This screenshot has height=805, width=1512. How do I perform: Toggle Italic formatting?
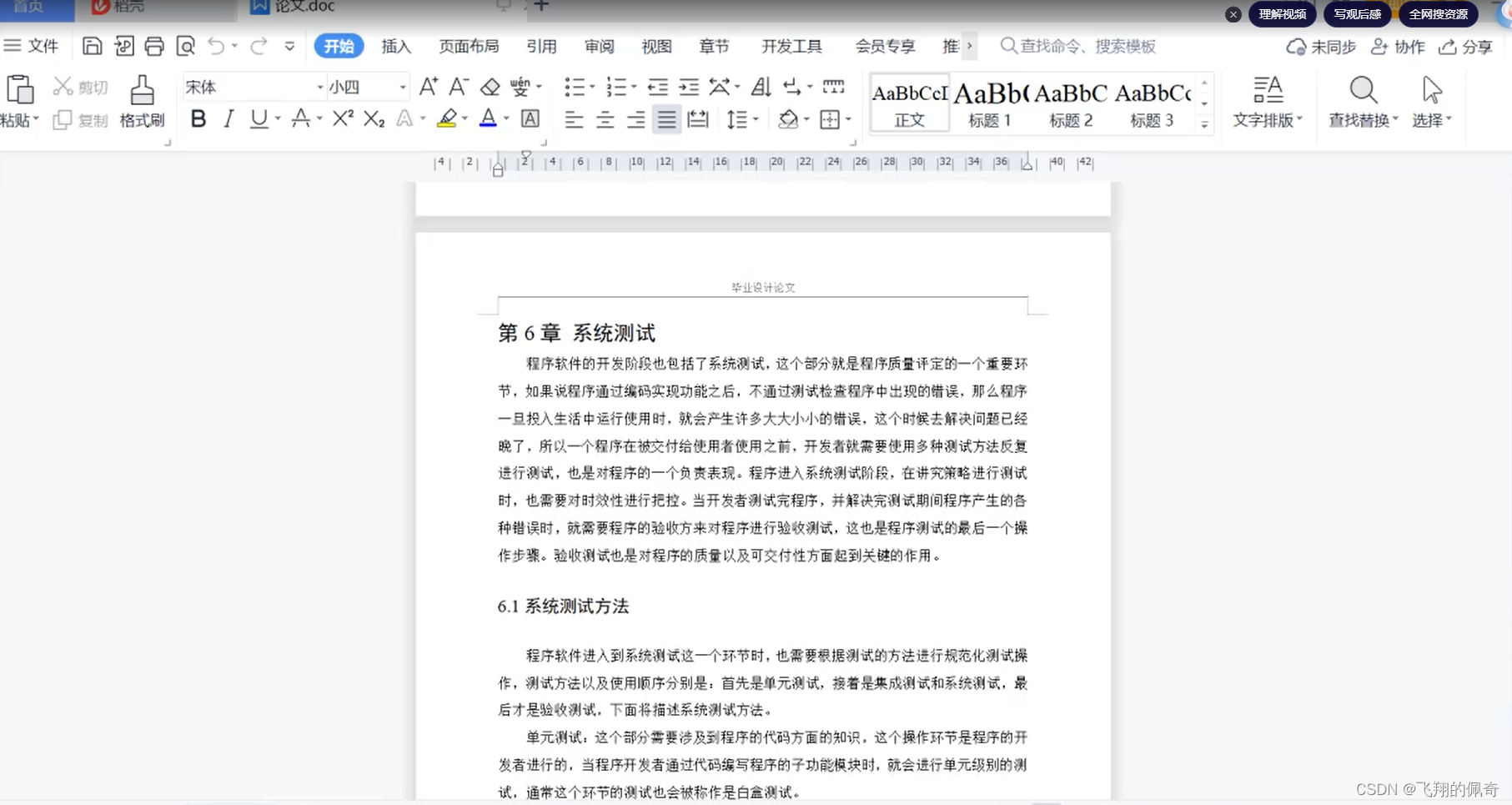pos(229,119)
